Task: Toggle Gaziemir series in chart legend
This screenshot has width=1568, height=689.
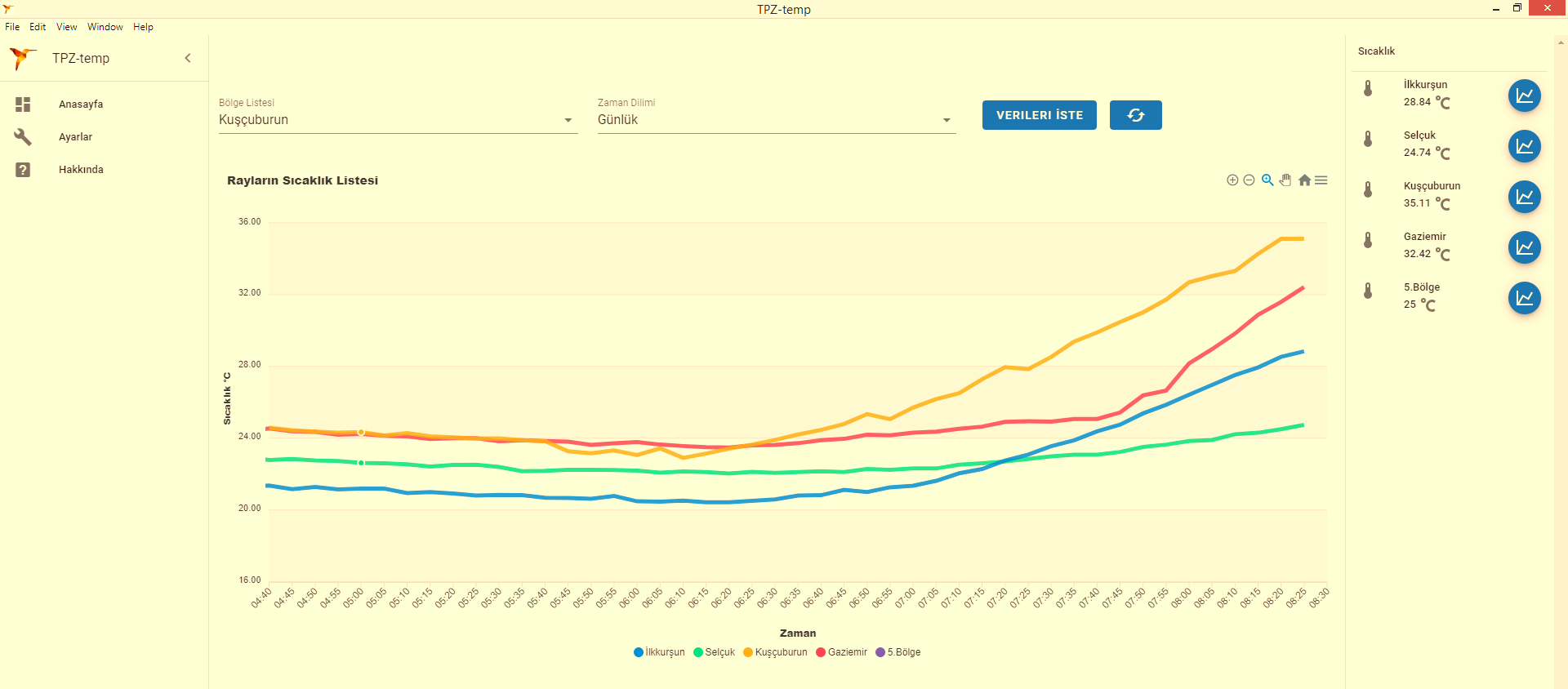Action: [x=841, y=652]
